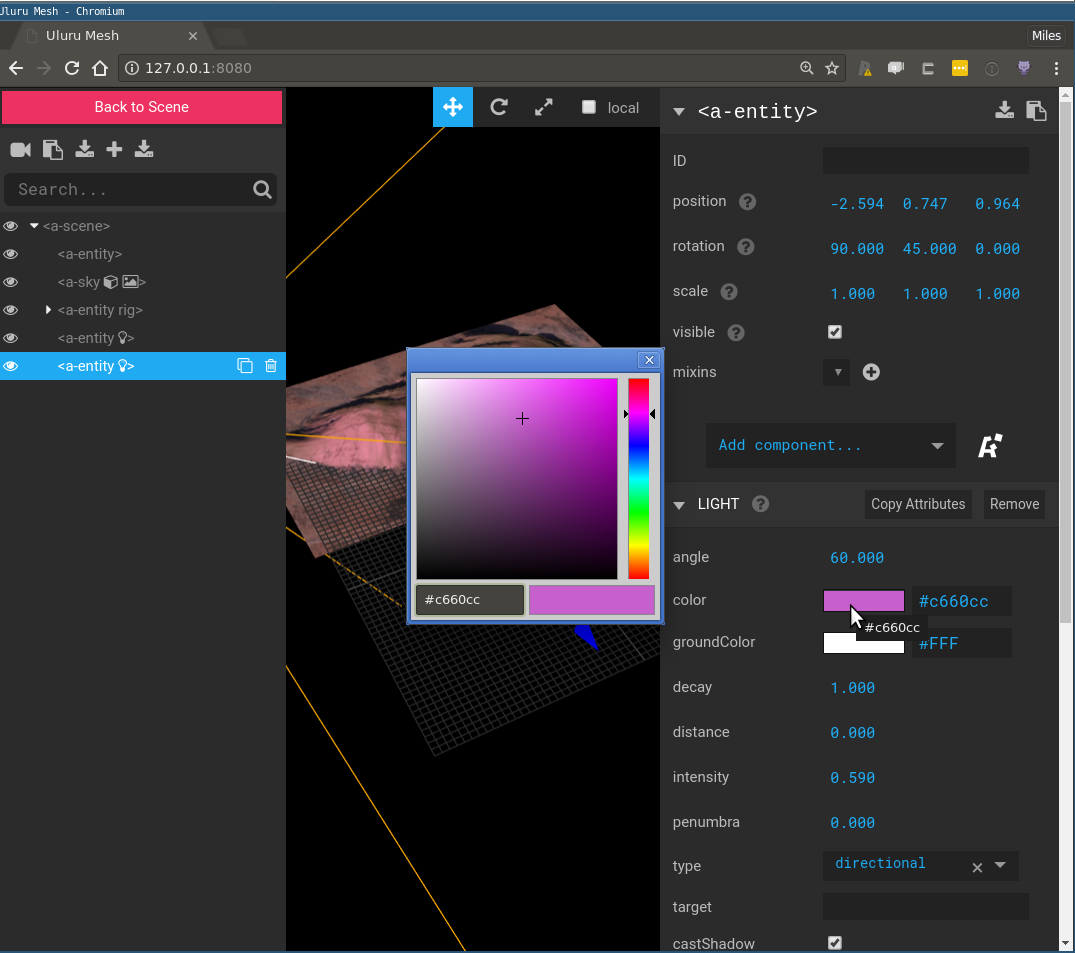Duplicate the selected light entity

(244, 366)
